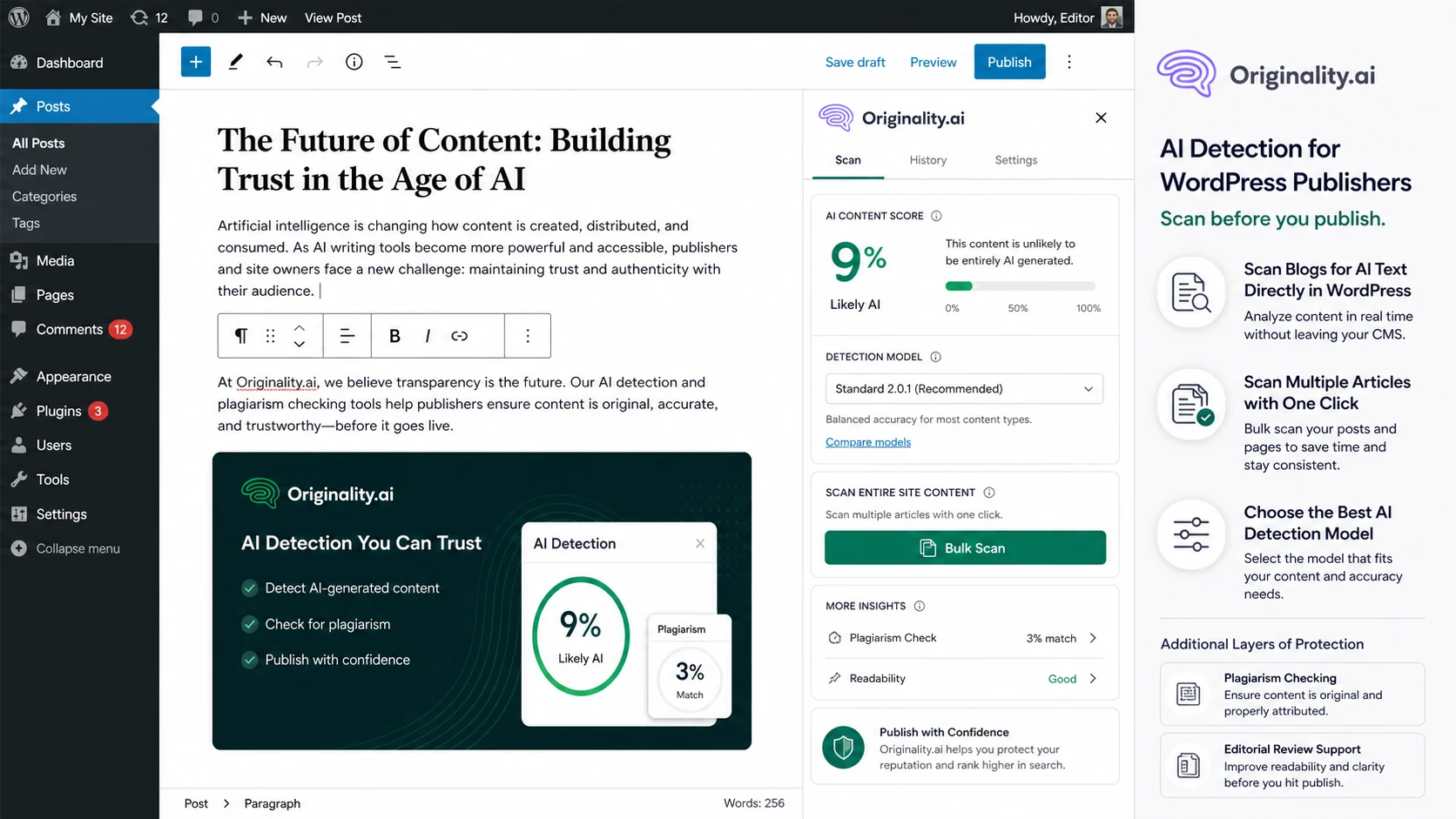Click New in the admin bar
This screenshot has width=1456, height=819.
(x=262, y=17)
